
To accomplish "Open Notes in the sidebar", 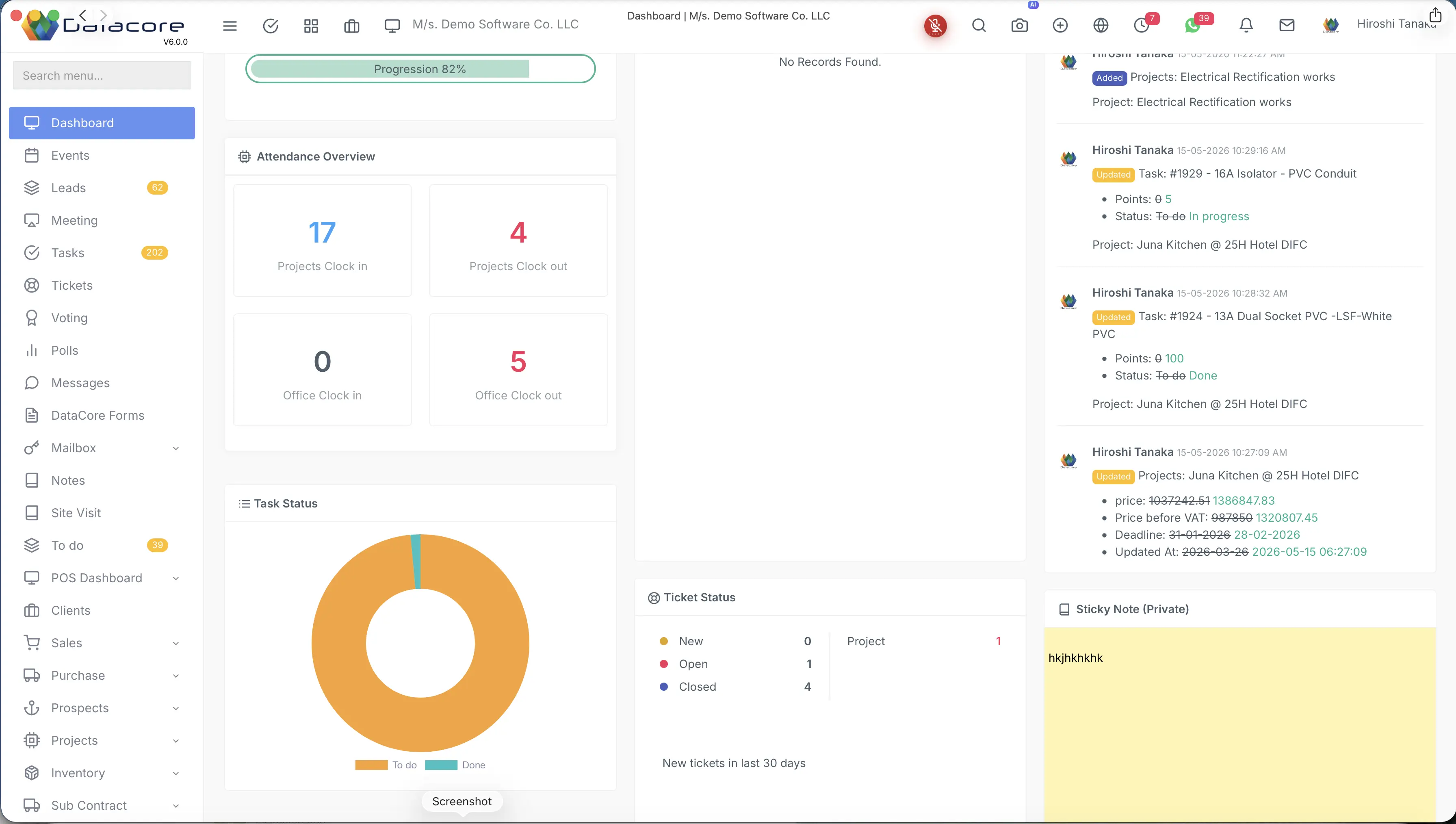I will (x=102, y=481).
